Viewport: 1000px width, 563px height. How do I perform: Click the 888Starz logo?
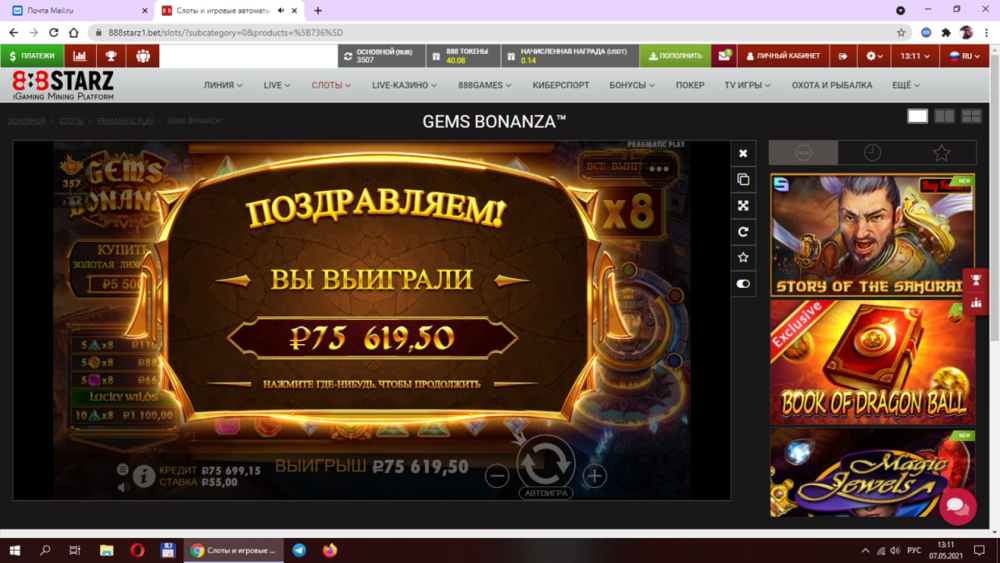(63, 85)
